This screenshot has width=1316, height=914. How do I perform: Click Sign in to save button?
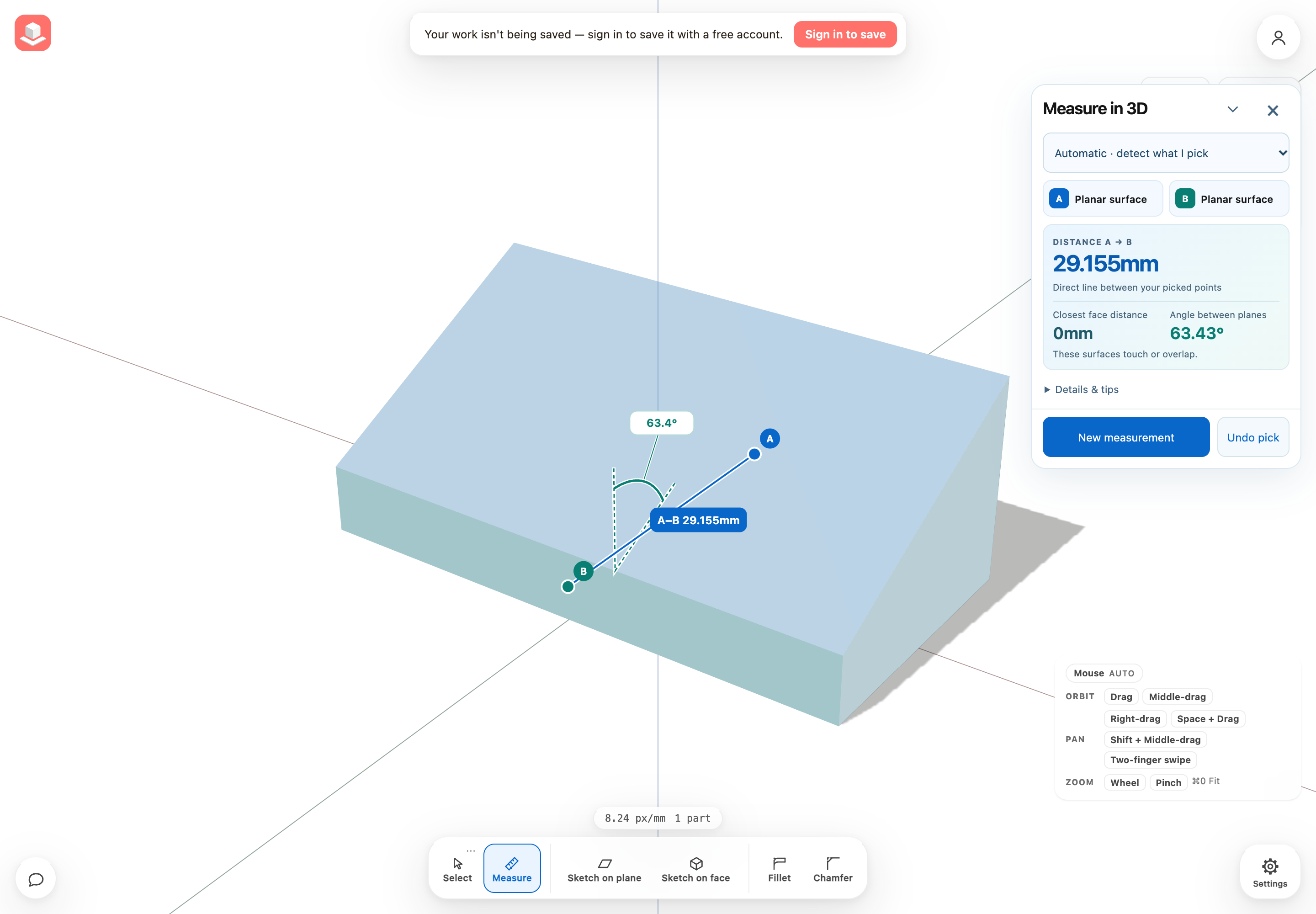pos(845,34)
